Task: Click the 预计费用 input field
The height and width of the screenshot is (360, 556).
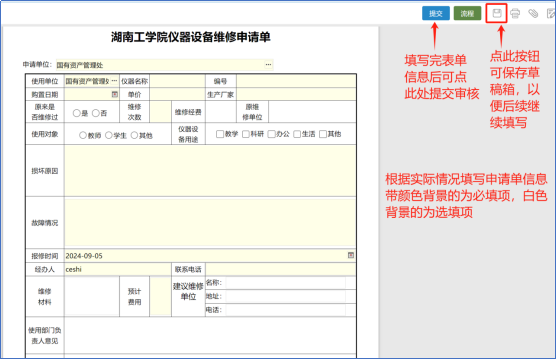Action: 160,297
